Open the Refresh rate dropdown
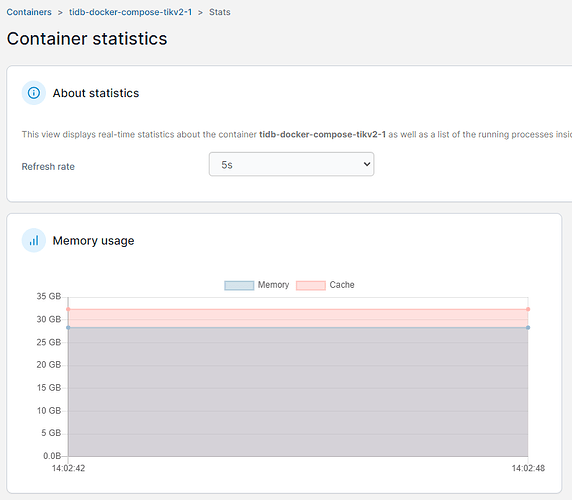The image size is (572, 500). pyautogui.click(x=291, y=164)
